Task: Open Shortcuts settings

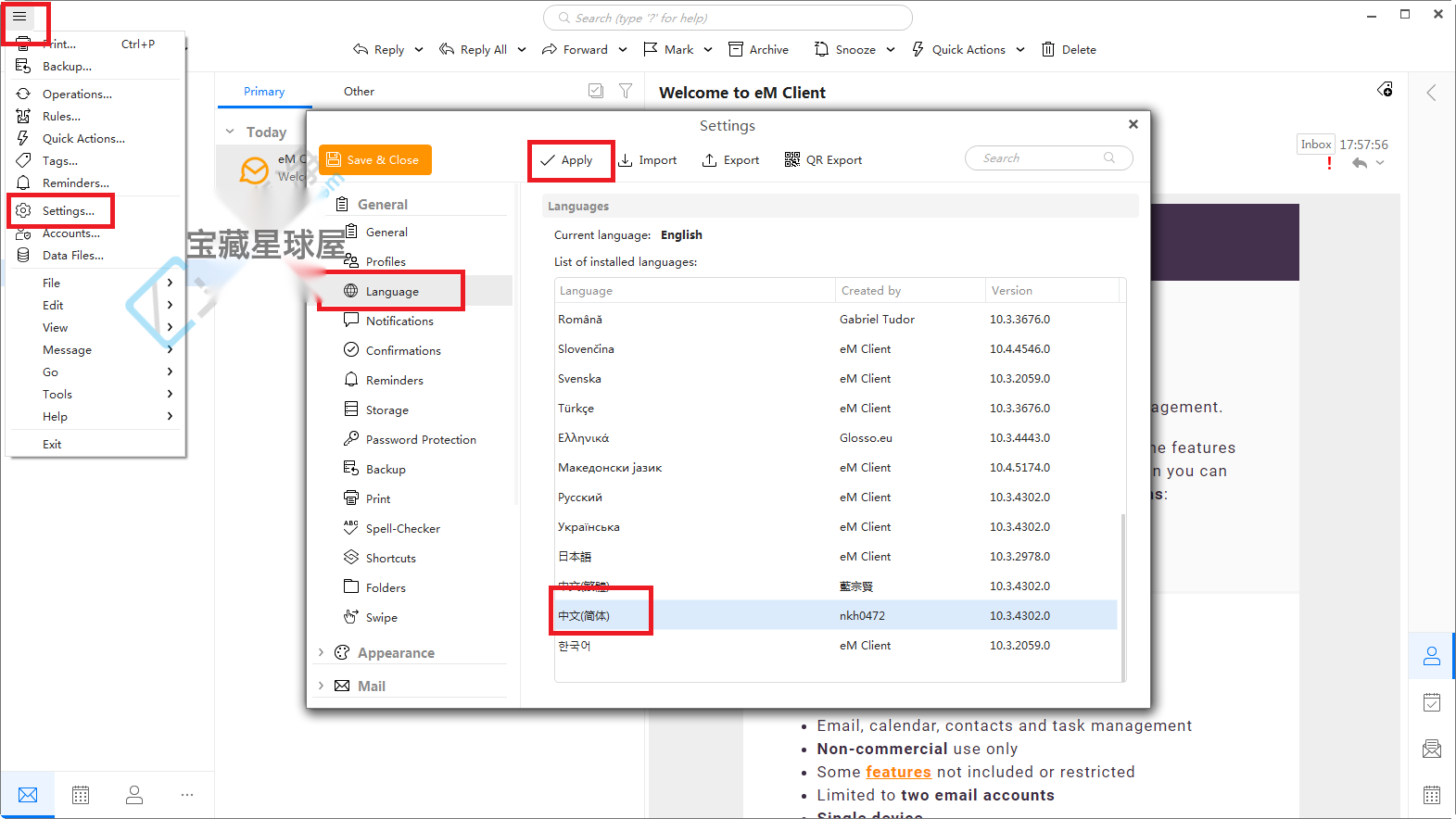Action: point(390,558)
